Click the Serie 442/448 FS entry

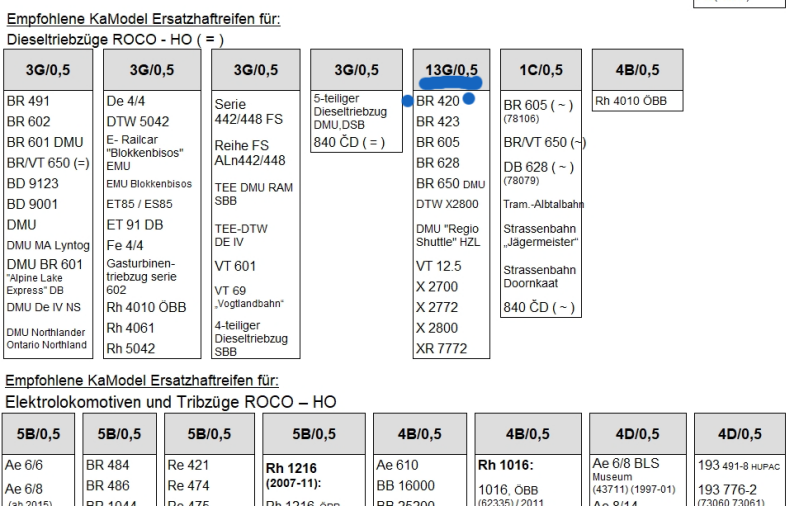click(248, 112)
